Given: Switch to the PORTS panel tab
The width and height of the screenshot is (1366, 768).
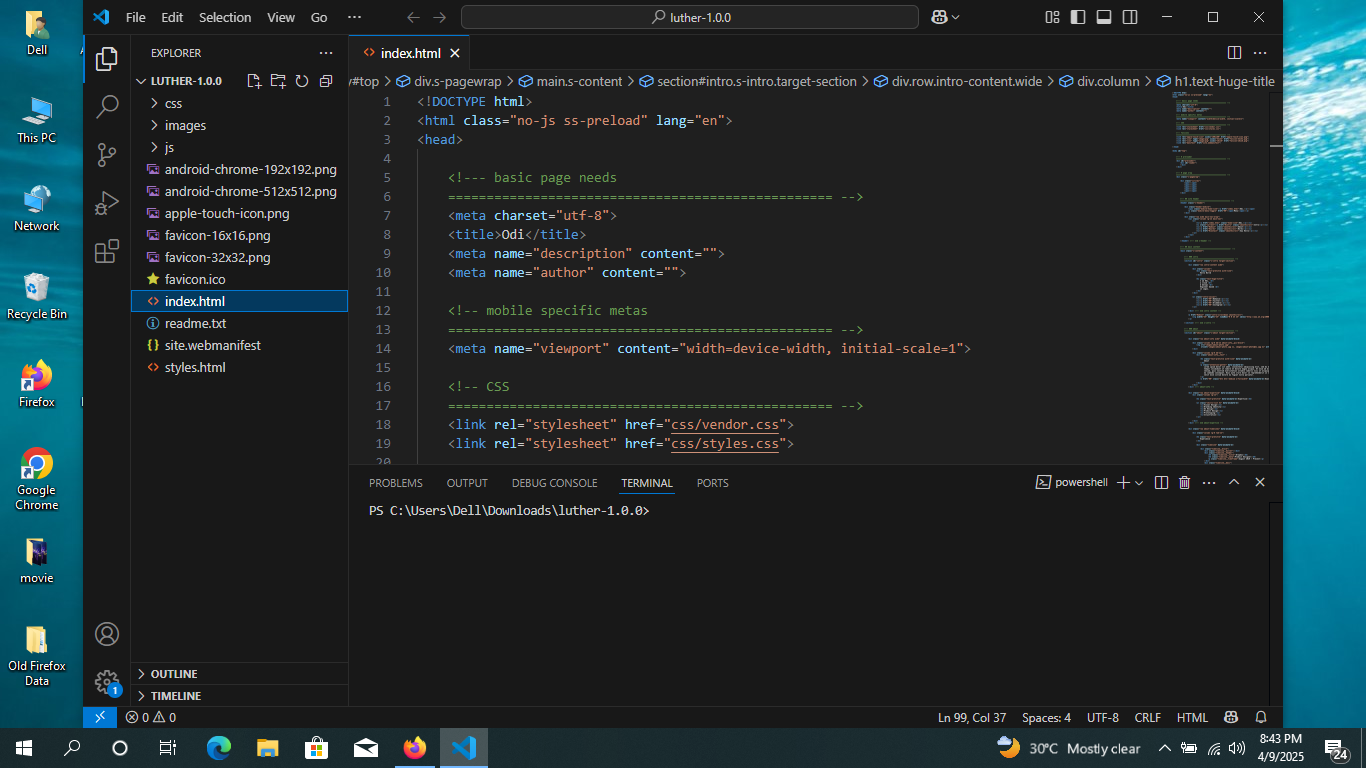Looking at the screenshot, I should 712,483.
